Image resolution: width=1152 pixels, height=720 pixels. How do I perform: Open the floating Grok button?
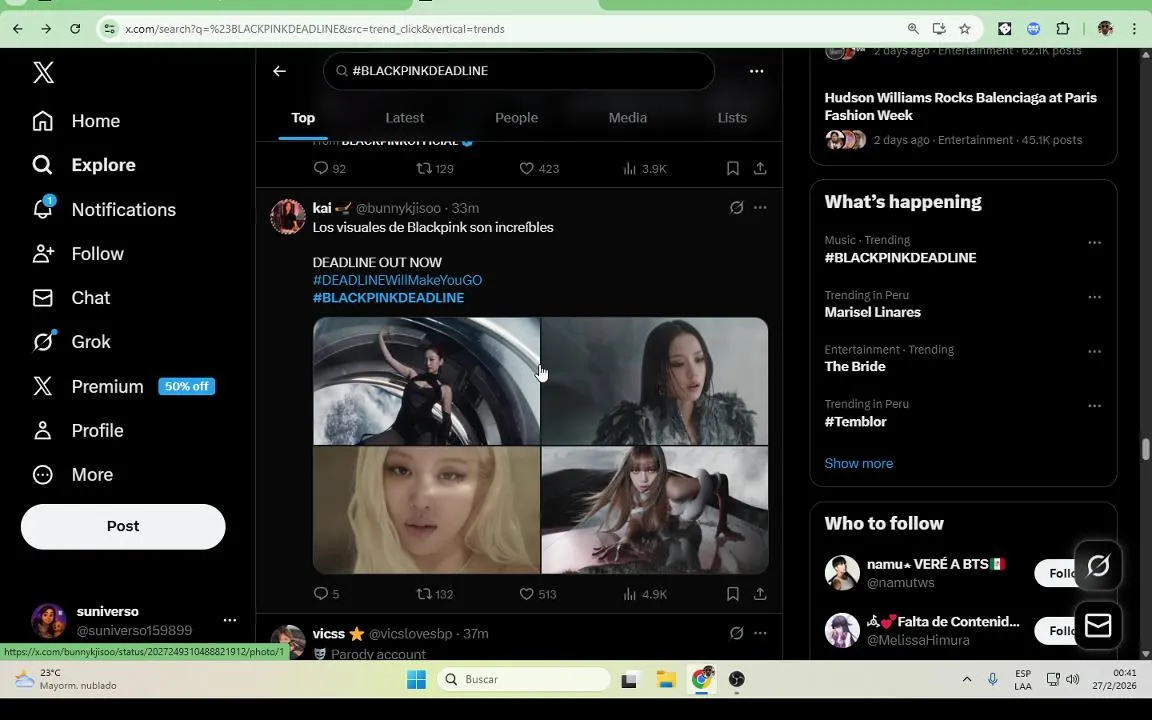[x=1098, y=566]
